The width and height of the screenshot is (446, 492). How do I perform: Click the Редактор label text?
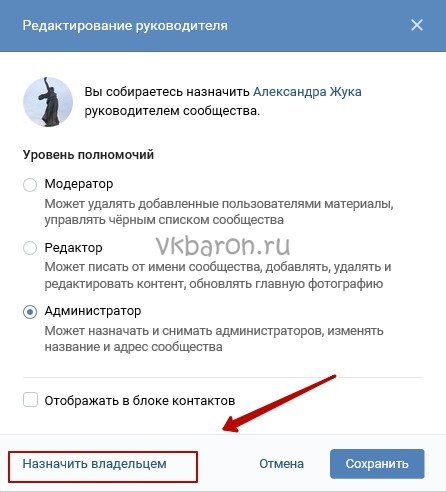73,248
